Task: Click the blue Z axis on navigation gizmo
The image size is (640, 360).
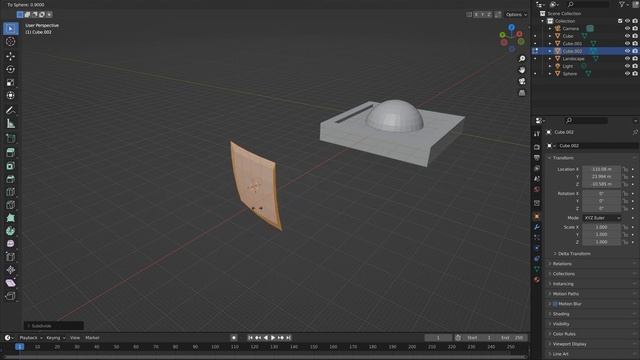Action: point(511,27)
